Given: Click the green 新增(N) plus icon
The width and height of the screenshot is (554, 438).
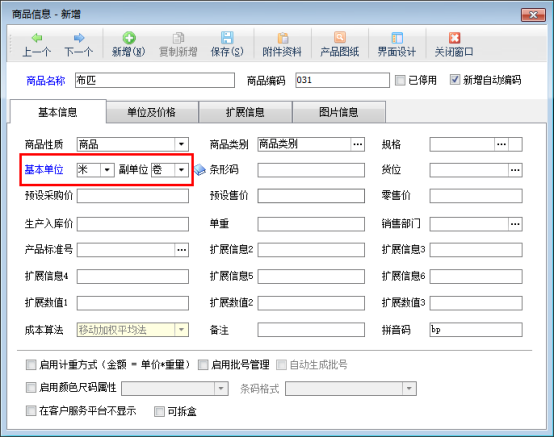Looking at the screenshot, I should (129, 38).
